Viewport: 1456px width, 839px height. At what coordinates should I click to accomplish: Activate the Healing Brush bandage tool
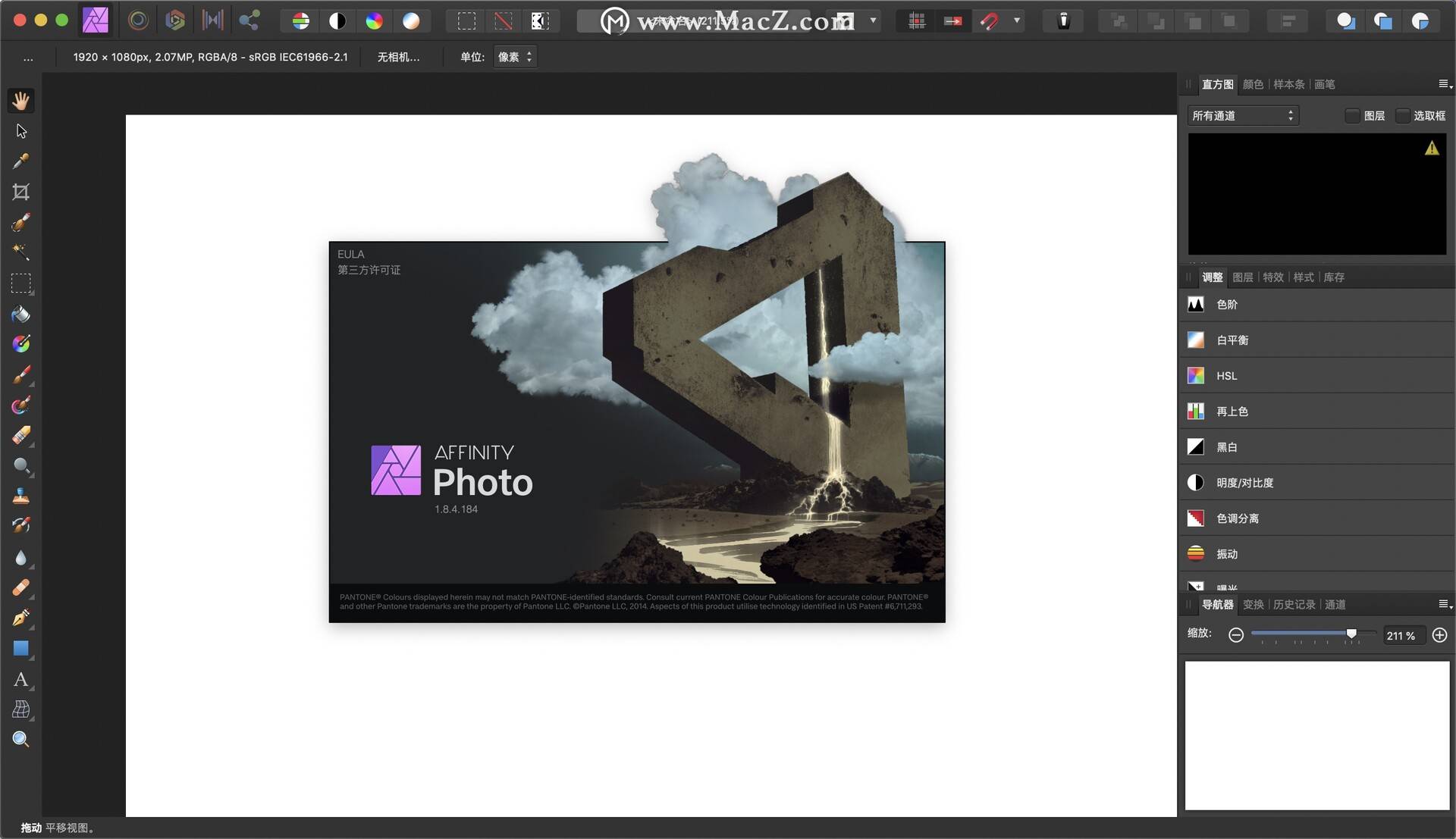tap(21, 587)
